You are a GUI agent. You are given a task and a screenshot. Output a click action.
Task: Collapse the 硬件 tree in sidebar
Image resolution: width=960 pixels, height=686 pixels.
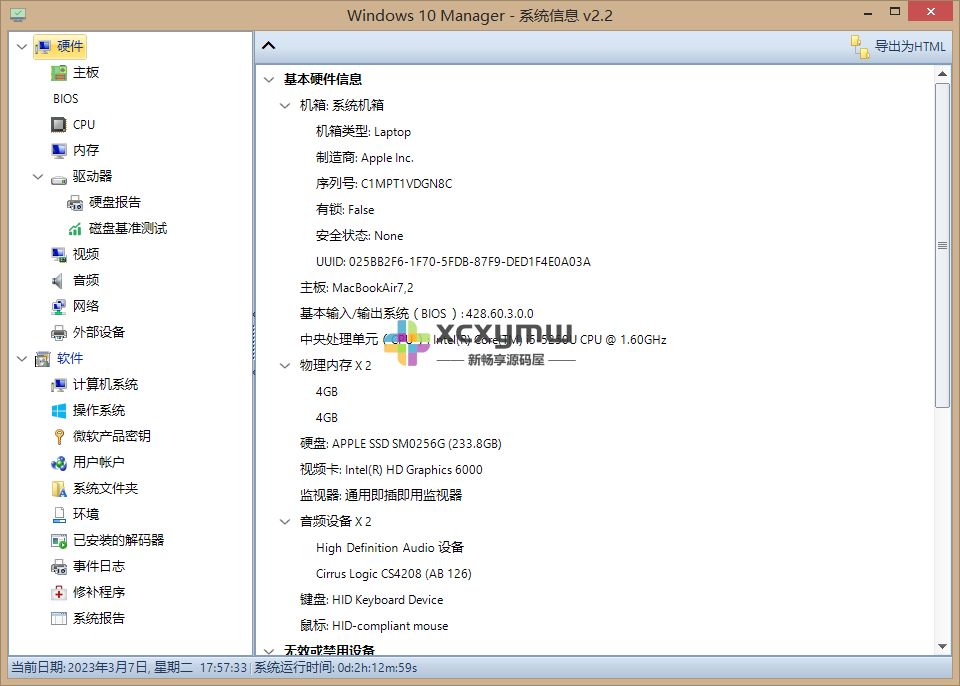pos(21,46)
